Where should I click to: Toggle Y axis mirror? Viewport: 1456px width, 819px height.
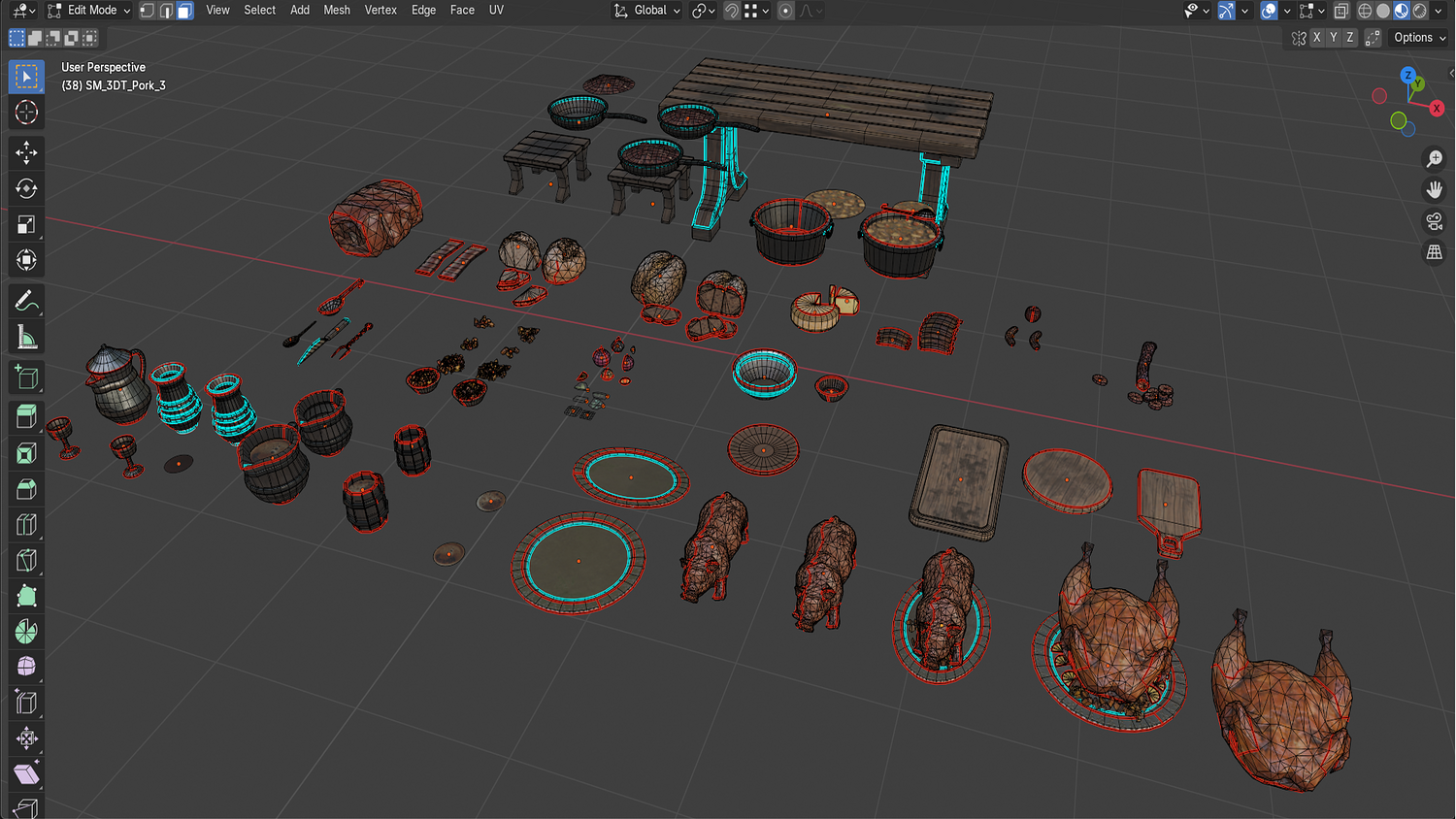[x=1334, y=38]
